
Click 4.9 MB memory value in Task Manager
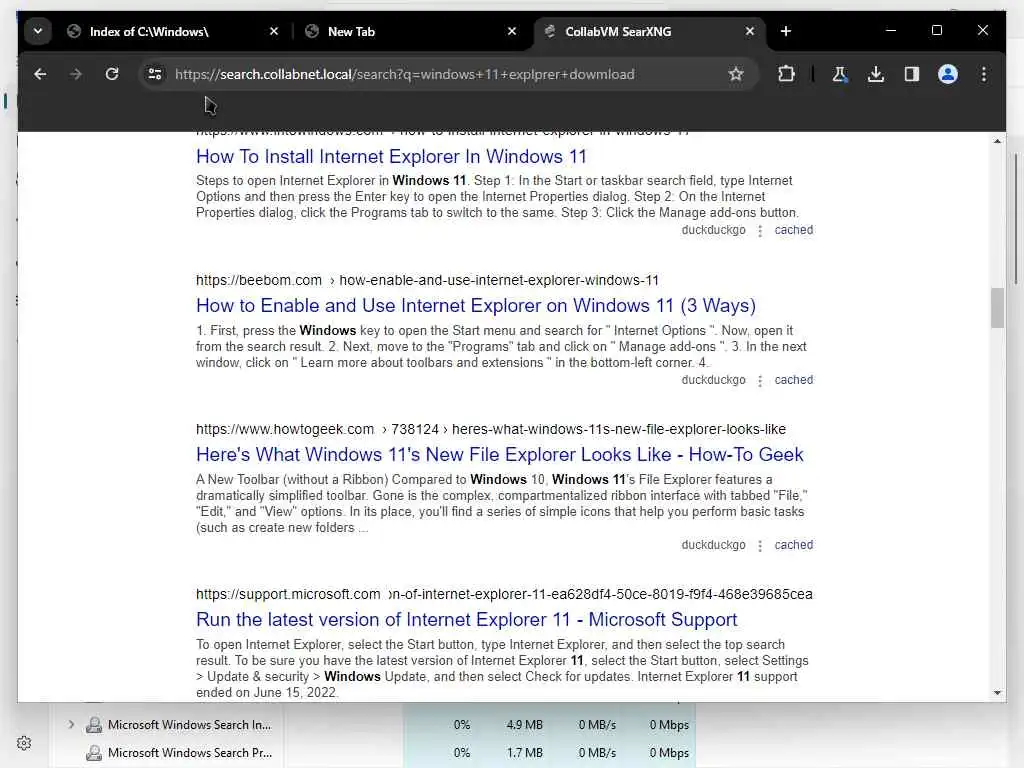(524, 725)
